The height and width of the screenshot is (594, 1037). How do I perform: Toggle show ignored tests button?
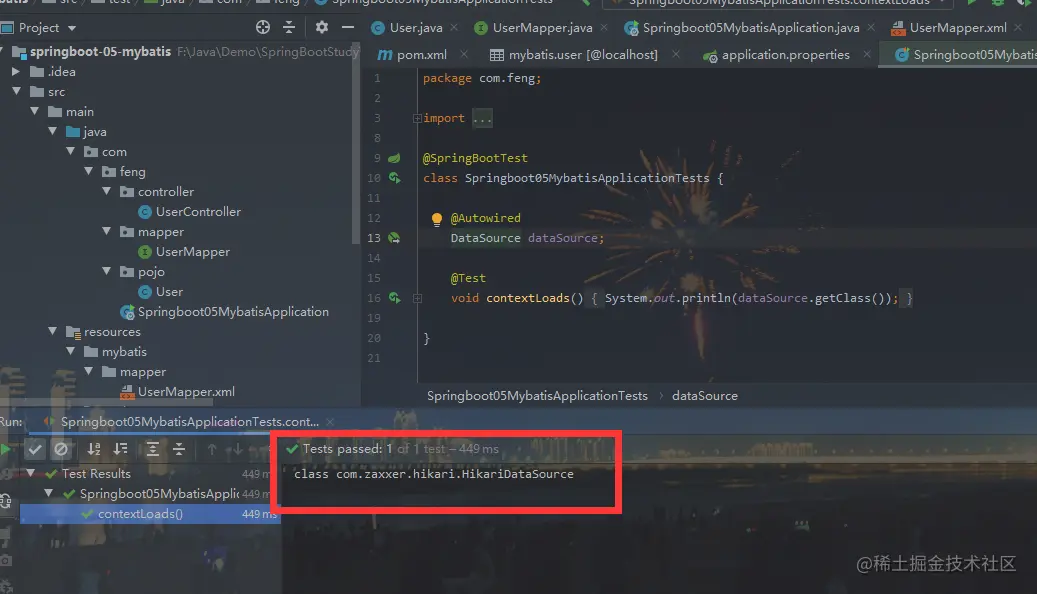tap(61, 449)
